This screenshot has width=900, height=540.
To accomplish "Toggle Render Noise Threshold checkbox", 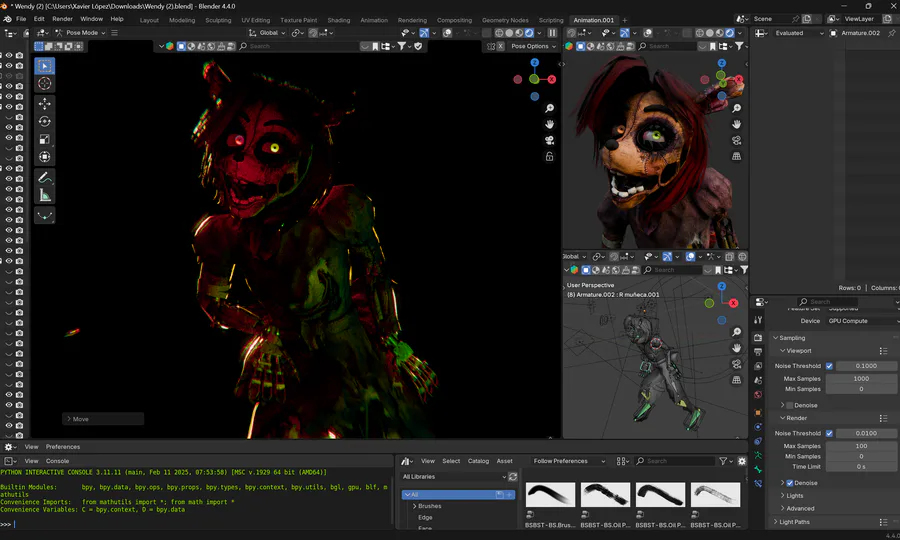I will pyautogui.click(x=829, y=433).
